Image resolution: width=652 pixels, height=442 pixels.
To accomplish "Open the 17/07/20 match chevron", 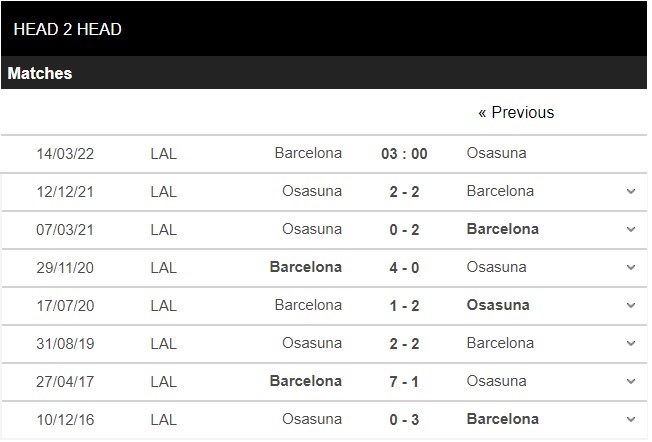I will (x=630, y=306).
